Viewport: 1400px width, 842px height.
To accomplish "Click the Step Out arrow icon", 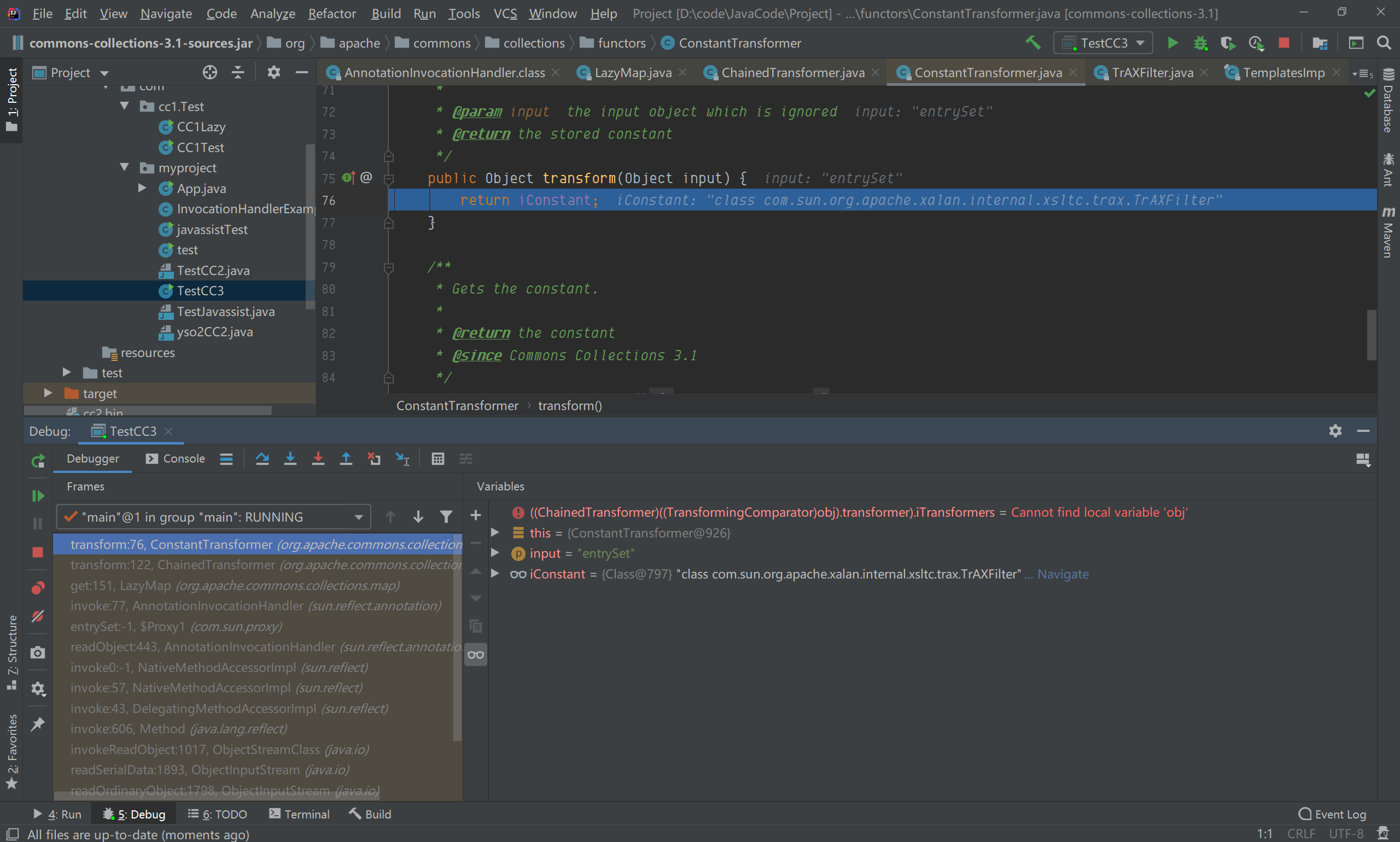I will click(346, 458).
